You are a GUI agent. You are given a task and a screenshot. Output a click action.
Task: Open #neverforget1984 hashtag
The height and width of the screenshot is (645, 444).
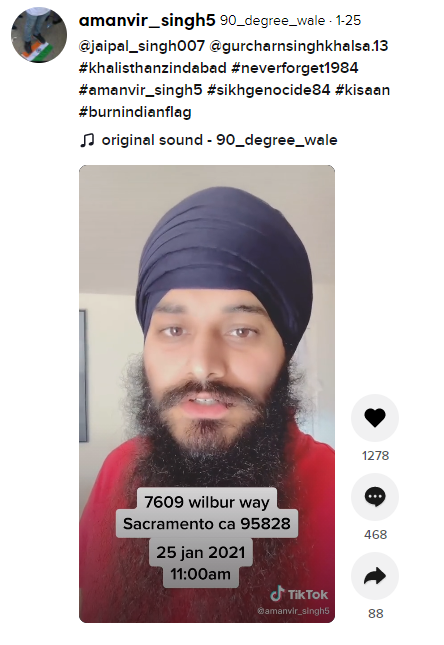[295, 68]
